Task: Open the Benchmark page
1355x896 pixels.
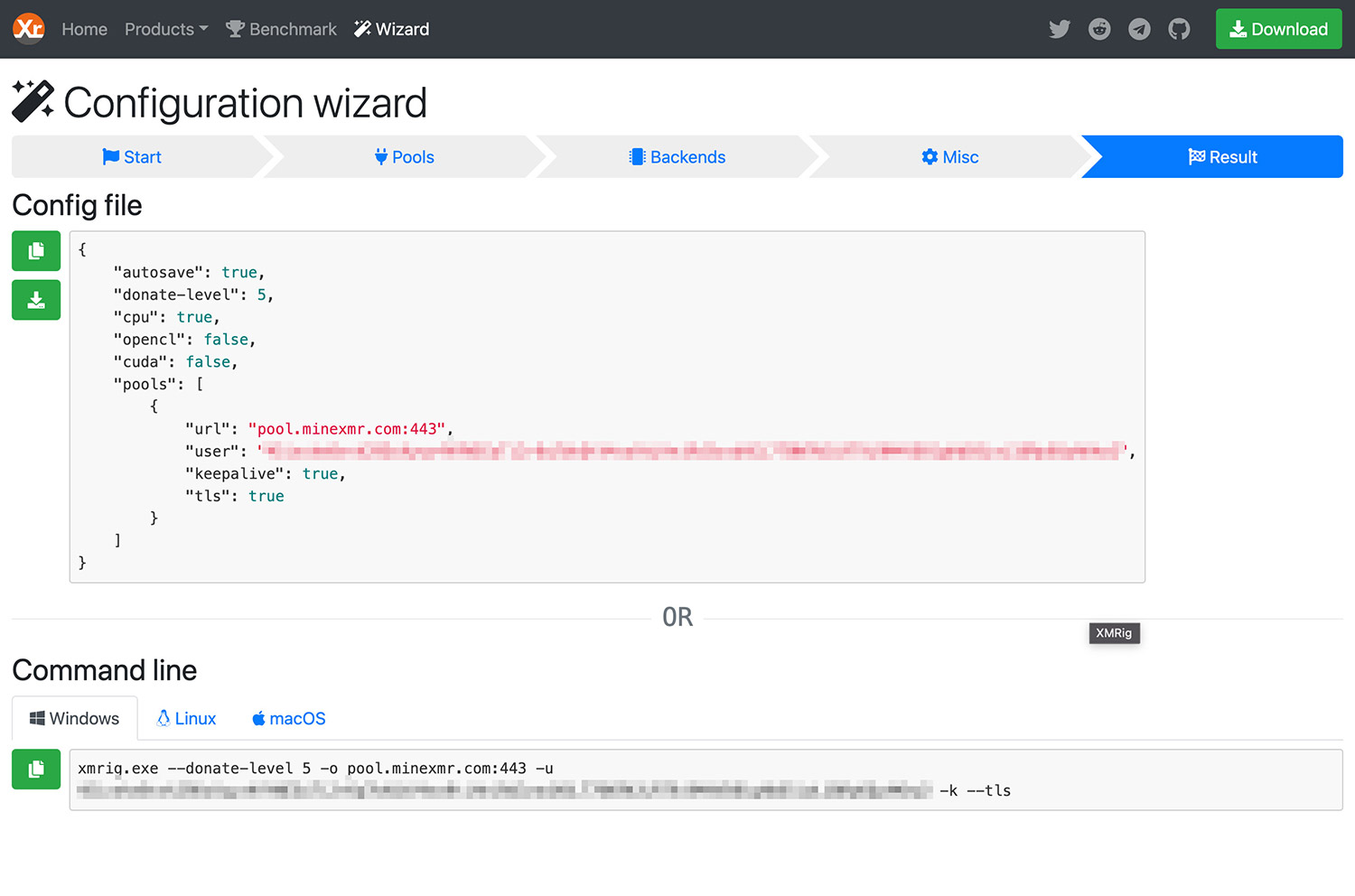Action: coord(281,29)
